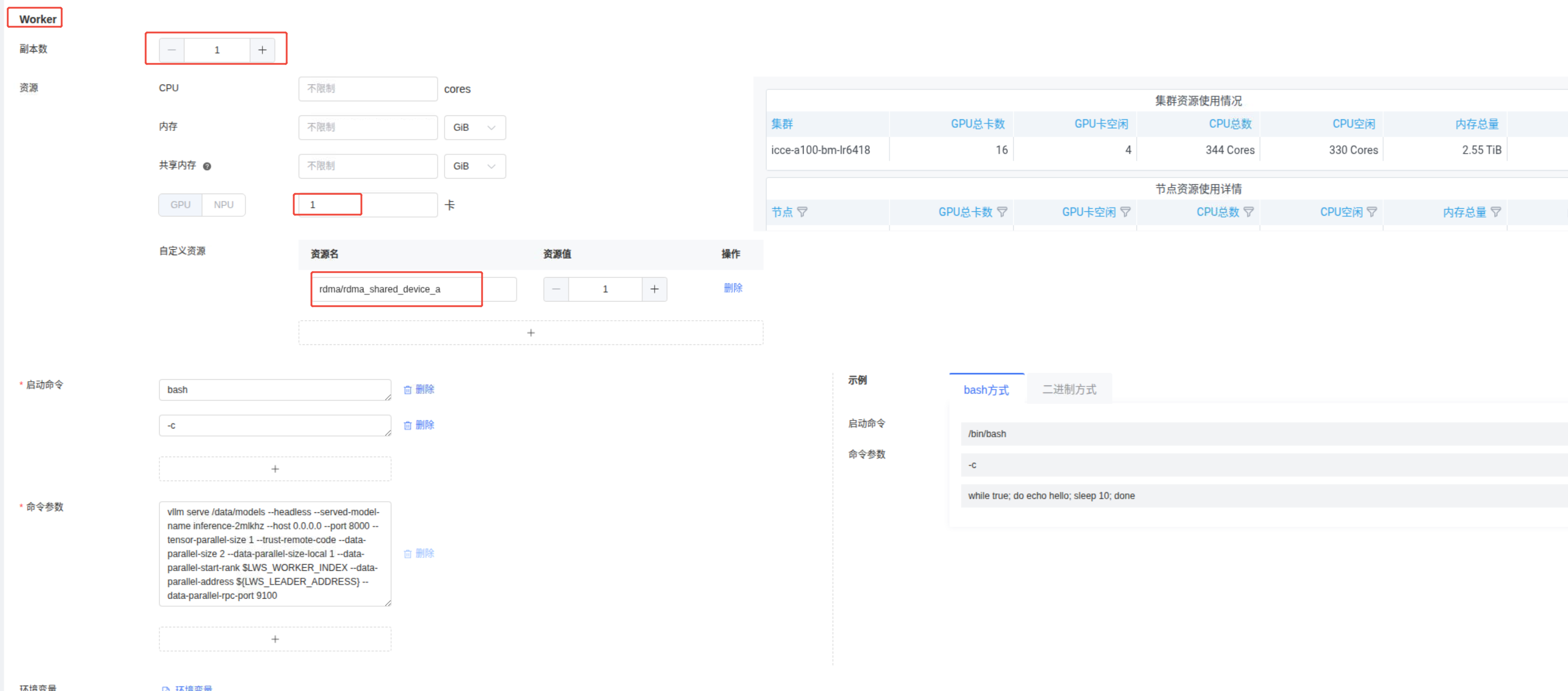Click filter icon on CPU总数 node column

coord(1248,212)
